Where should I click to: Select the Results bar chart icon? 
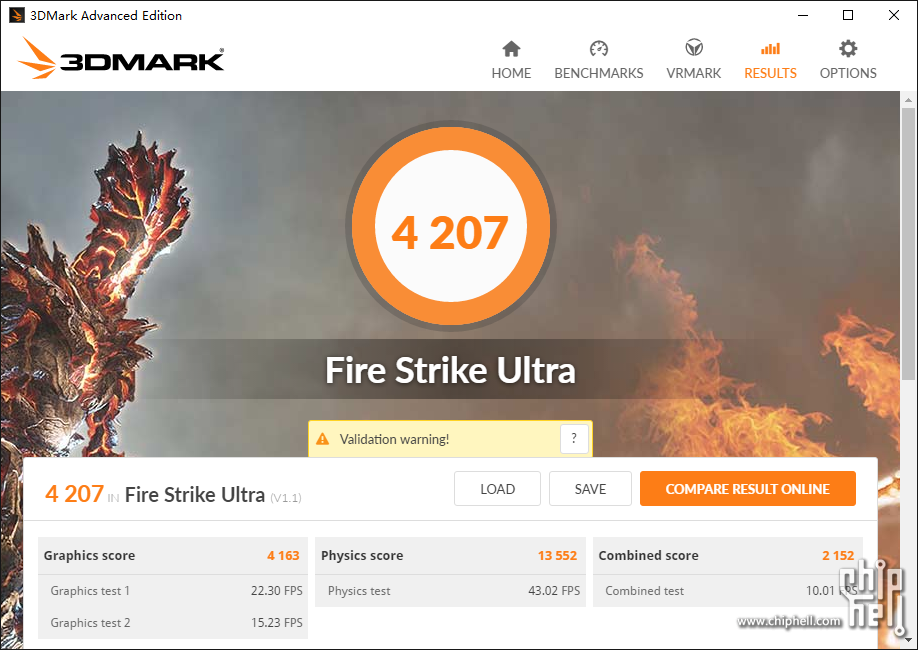[x=770, y=49]
